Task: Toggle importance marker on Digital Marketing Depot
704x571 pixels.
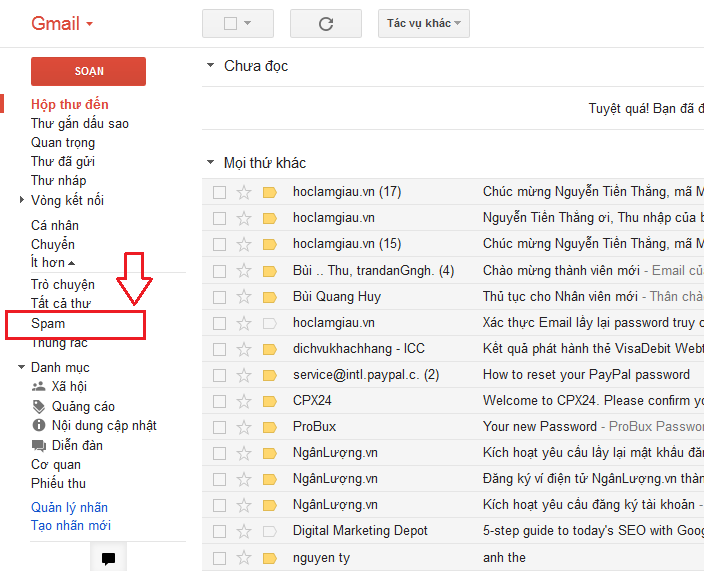Action: pyautogui.click(x=269, y=531)
